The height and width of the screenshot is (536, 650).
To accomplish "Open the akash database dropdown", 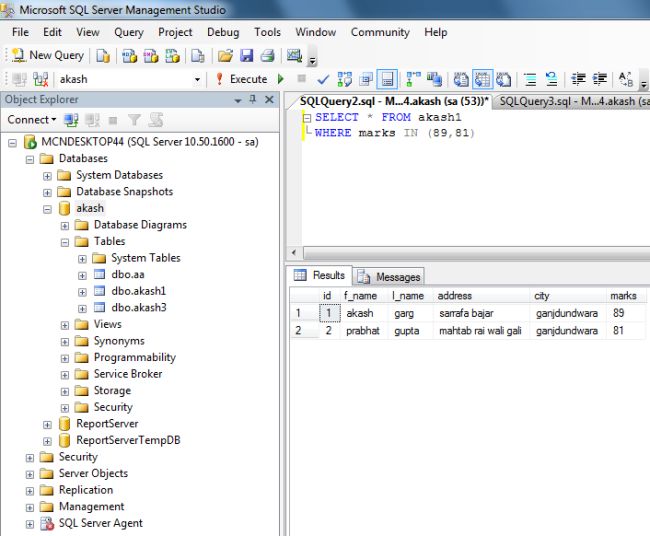I will click(x=196, y=79).
